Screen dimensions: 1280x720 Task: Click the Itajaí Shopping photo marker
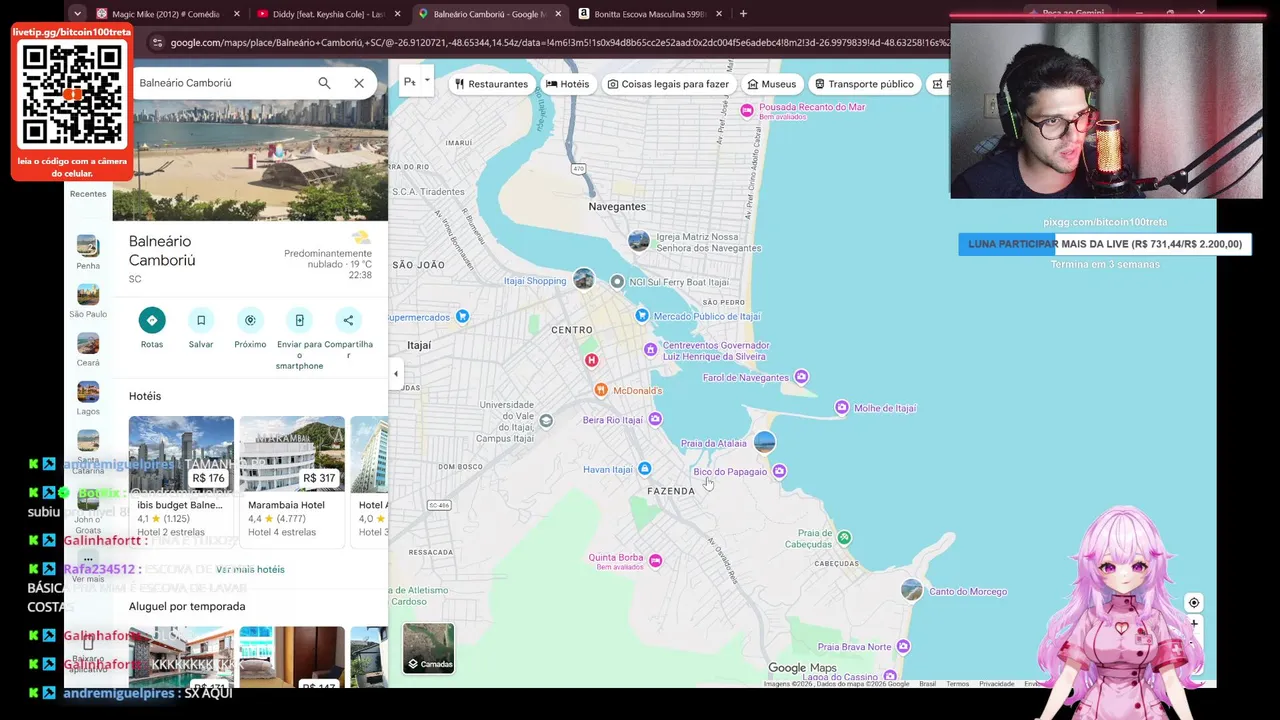(x=584, y=279)
